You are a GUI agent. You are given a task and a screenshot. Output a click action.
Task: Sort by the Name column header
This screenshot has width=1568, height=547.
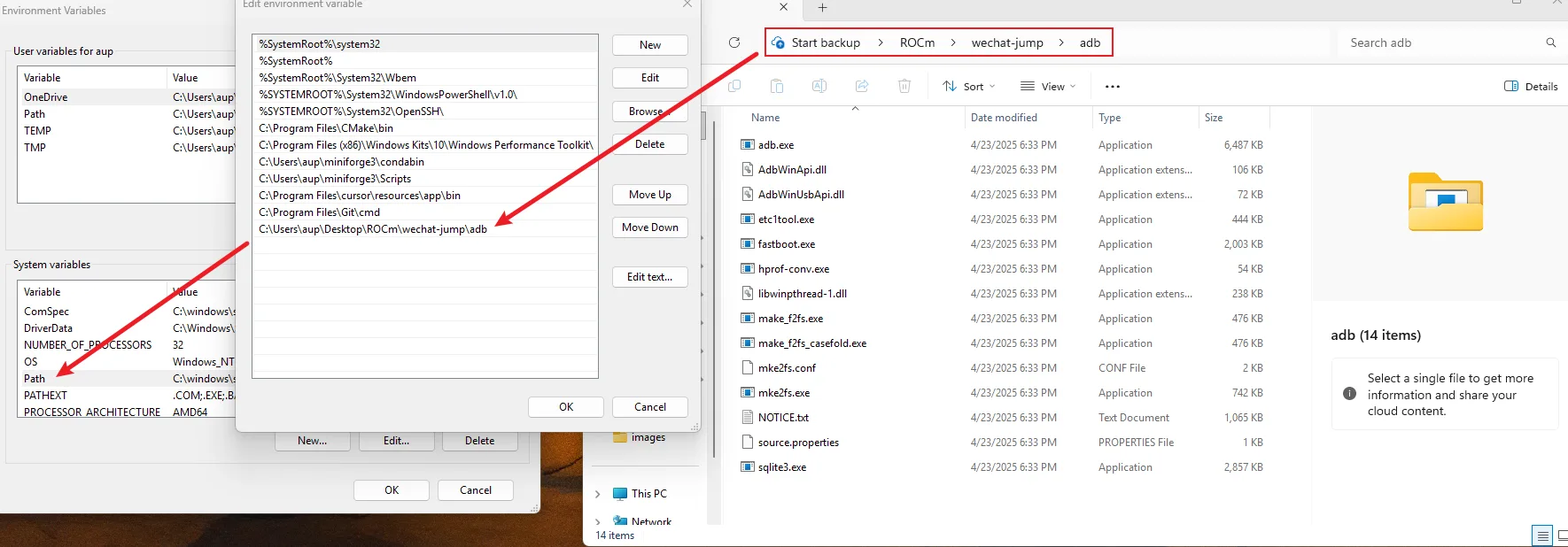tap(765, 118)
